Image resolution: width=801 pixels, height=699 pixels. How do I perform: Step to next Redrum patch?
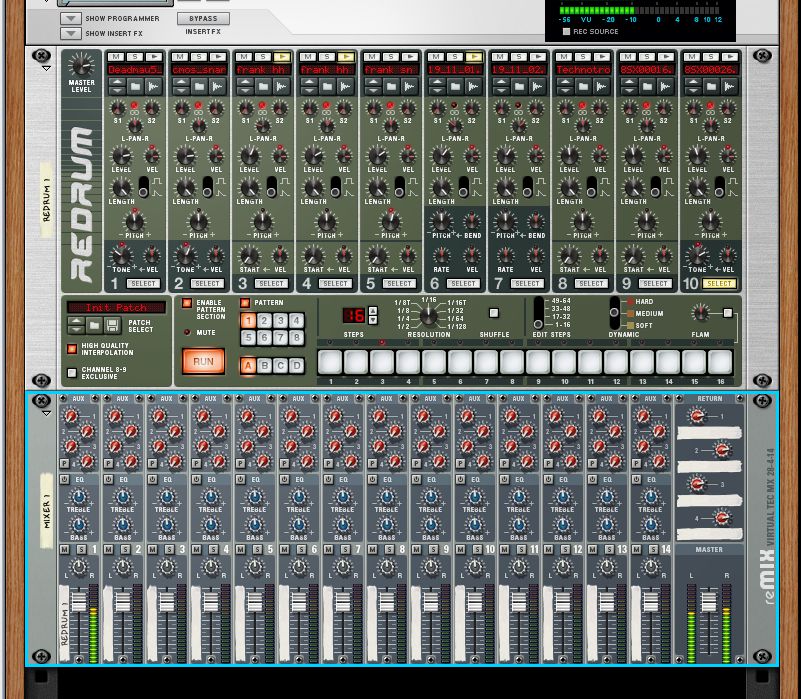[76, 329]
